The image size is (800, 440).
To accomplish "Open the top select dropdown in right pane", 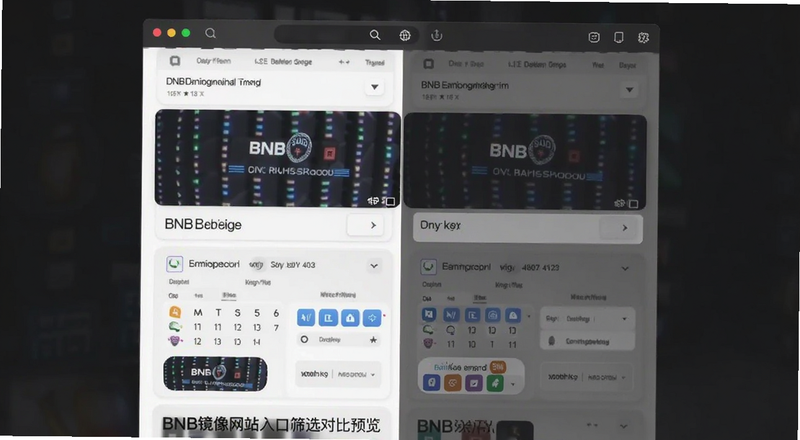I will (587, 319).
